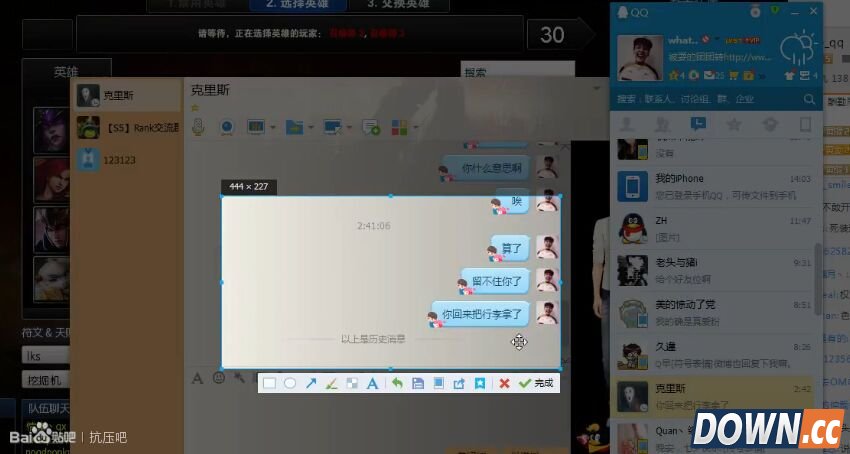Open the shopping cart icon in QQ header

[x=734, y=75]
